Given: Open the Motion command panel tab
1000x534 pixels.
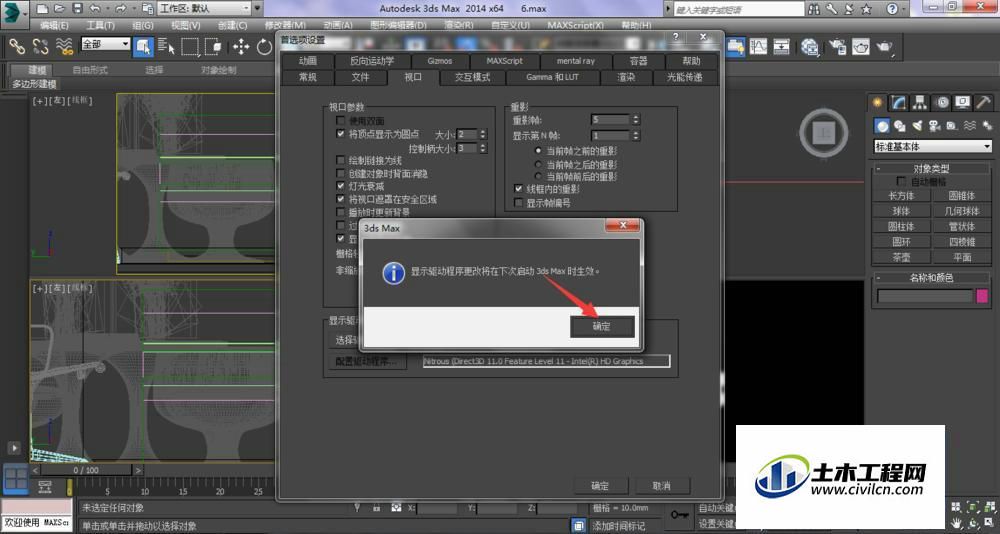Looking at the screenshot, I should coord(941,103).
